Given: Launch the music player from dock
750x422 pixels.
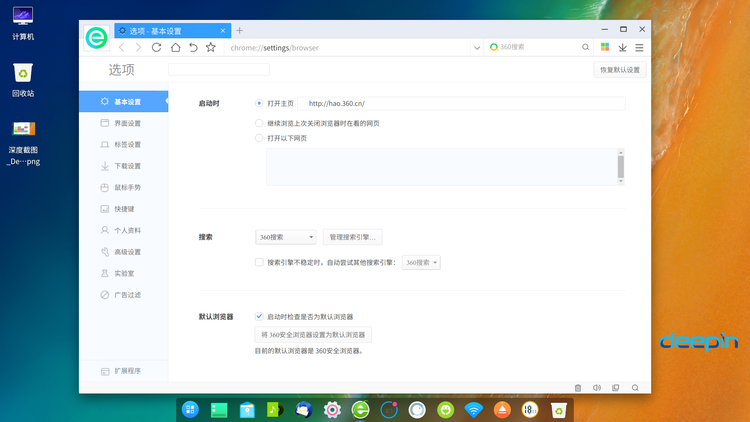Looking at the screenshot, I should (x=275, y=410).
